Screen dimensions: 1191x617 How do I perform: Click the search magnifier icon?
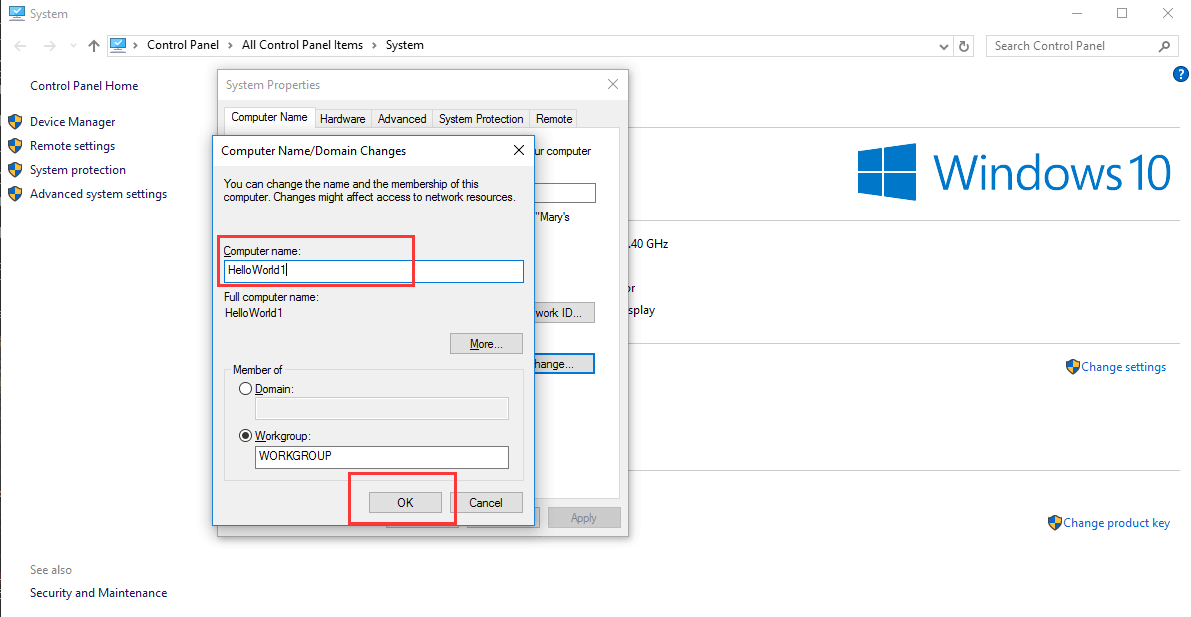coord(1164,46)
